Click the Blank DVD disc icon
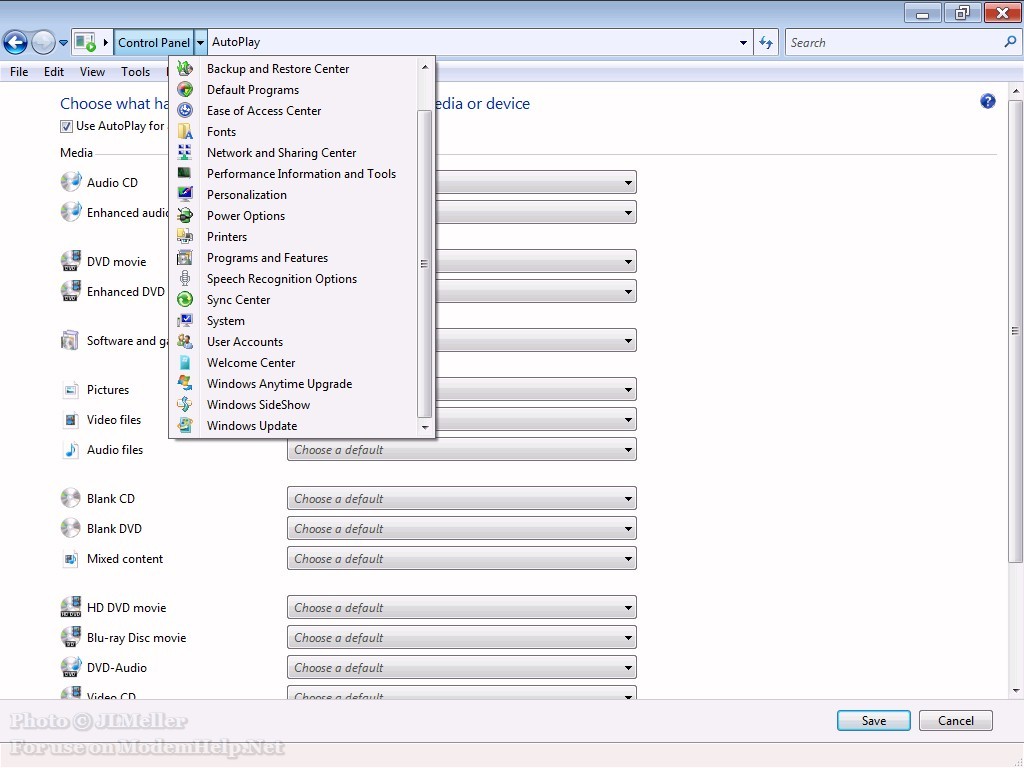 click(71, 528)
